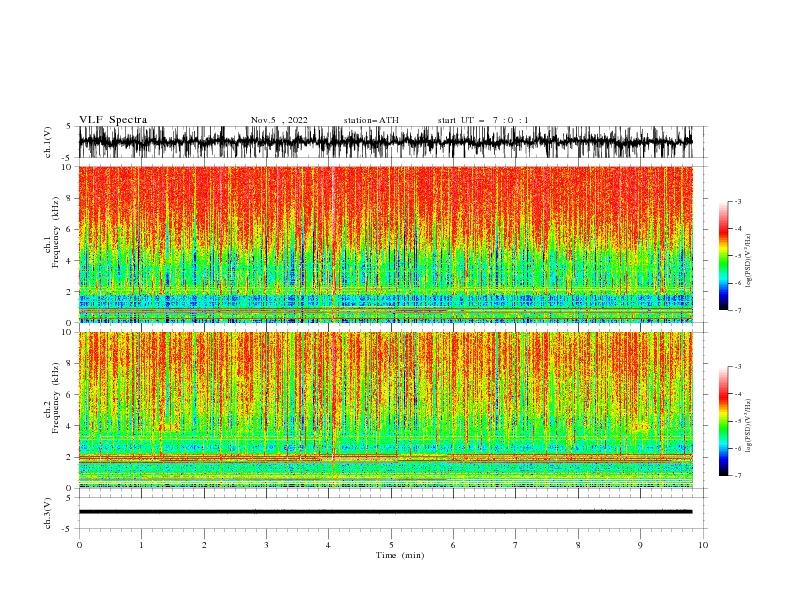Click the time axis tick label "6"
This screenshot has width=792, height=612.
pos(453,545)
